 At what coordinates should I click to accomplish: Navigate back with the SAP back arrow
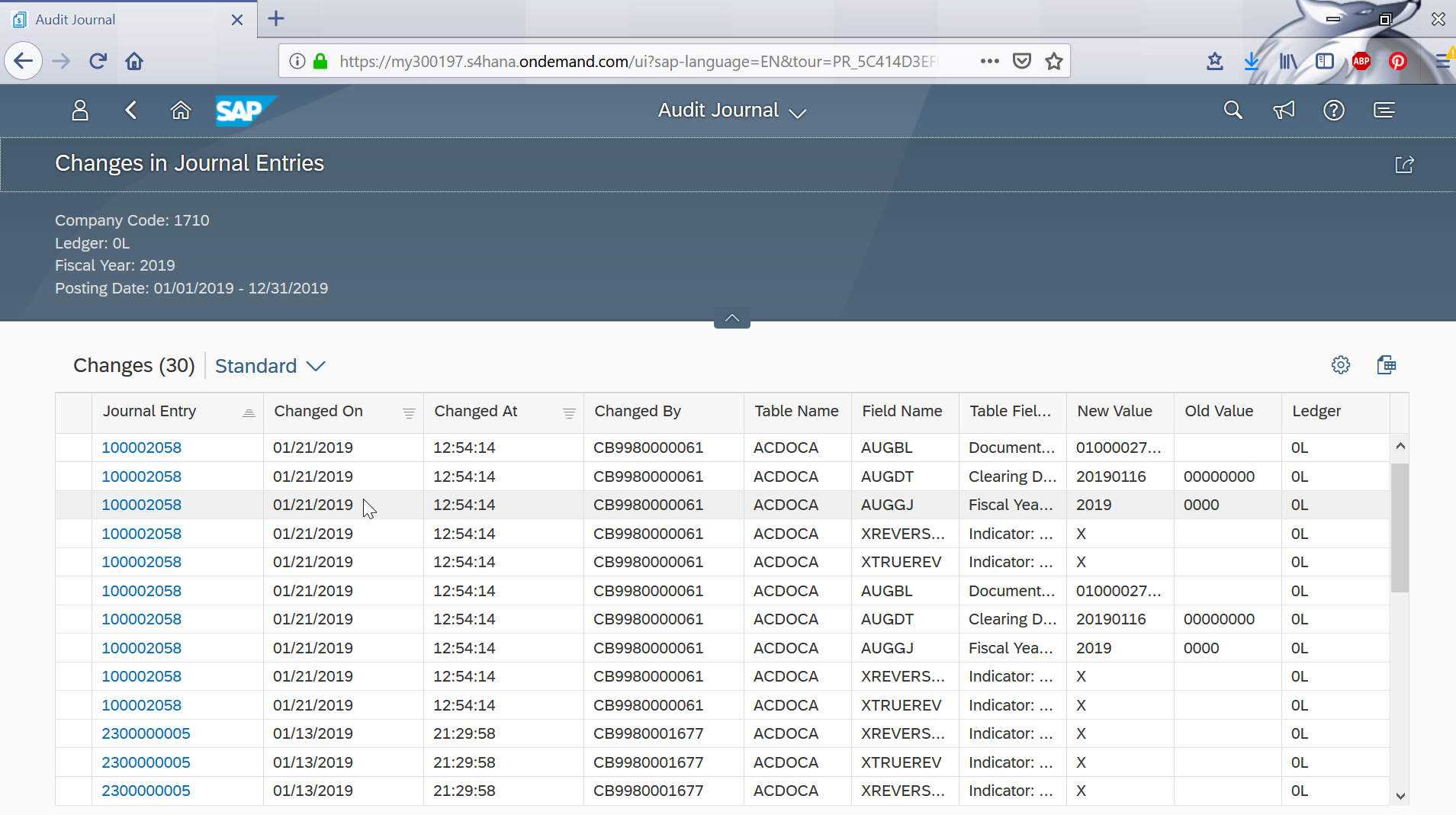click(130, 110)
